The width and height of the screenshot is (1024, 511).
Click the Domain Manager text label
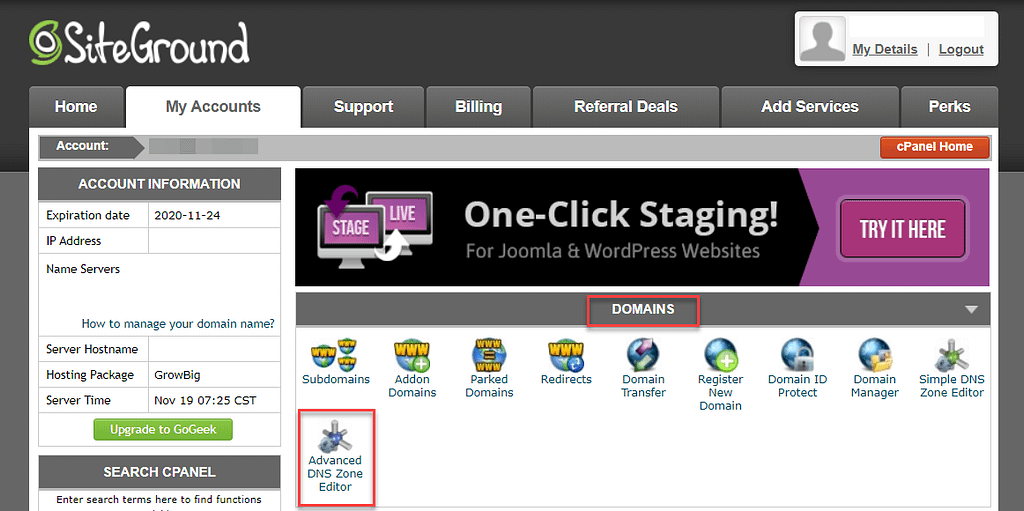(874, 386)
